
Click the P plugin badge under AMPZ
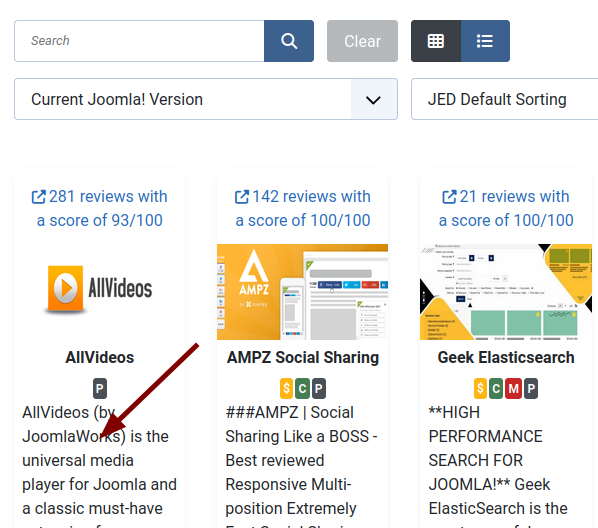click(x=319, y=389)
